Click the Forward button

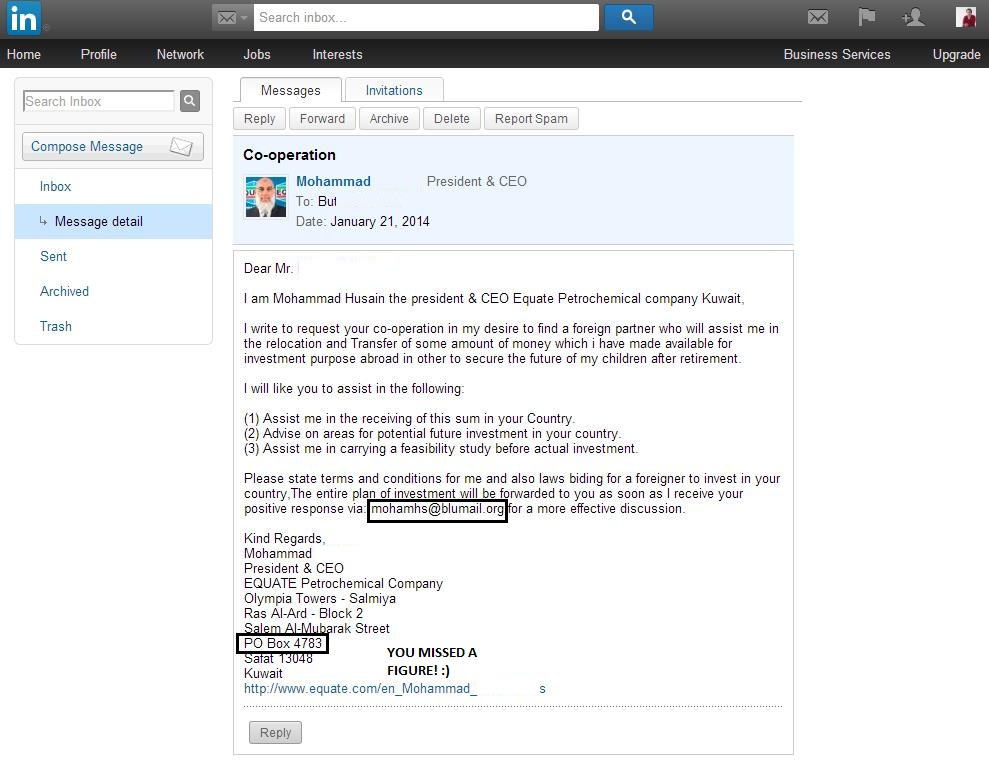(x=322, y=118)
